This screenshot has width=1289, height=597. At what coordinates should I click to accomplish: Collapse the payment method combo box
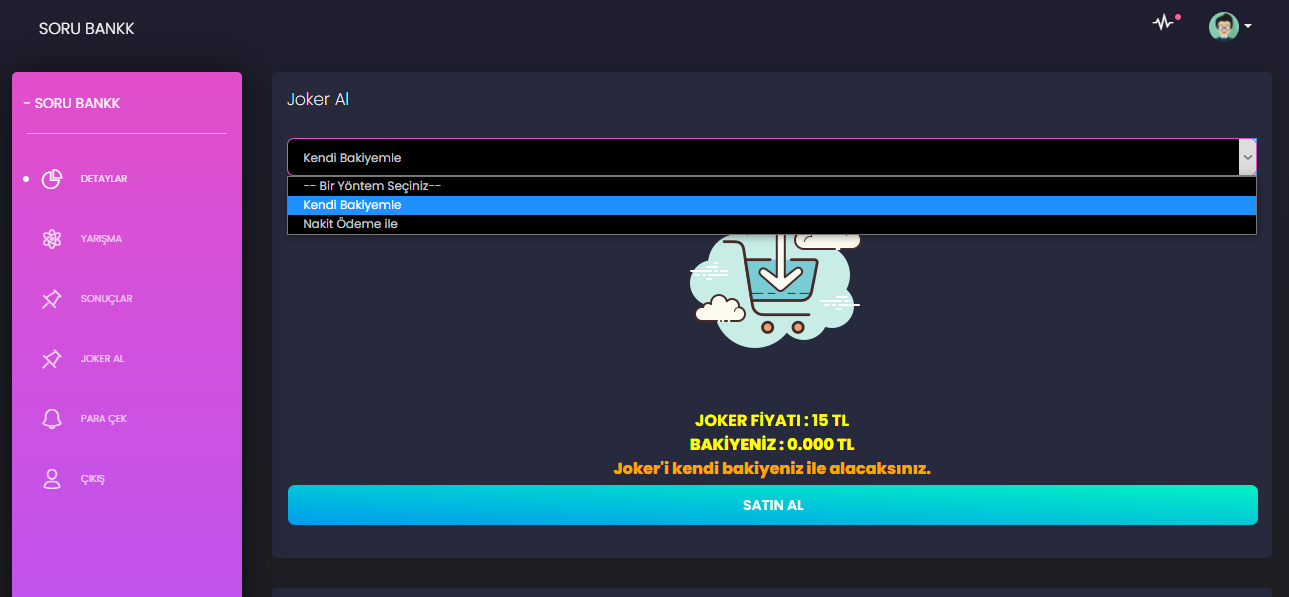click(x=772, y=157)
